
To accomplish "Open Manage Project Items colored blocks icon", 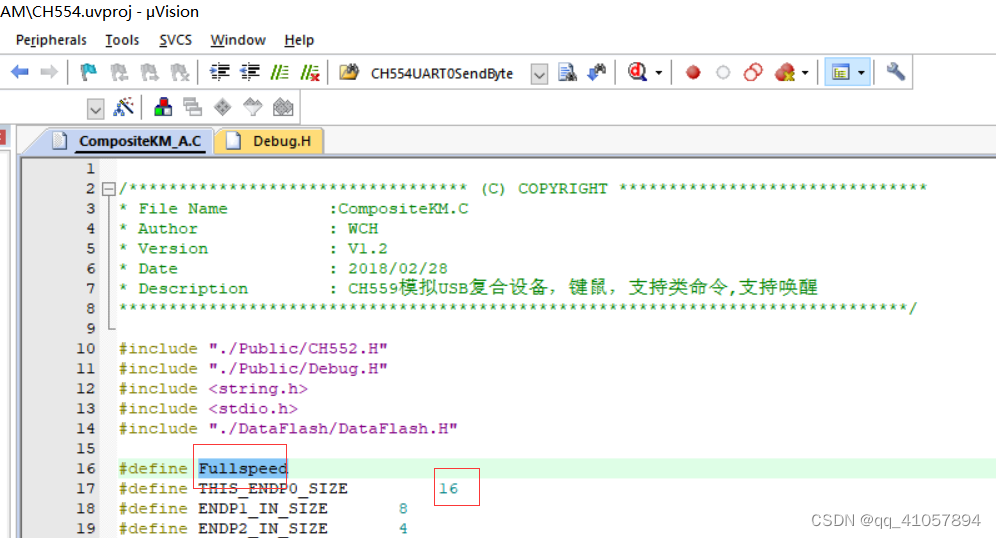I will [163, 107].
